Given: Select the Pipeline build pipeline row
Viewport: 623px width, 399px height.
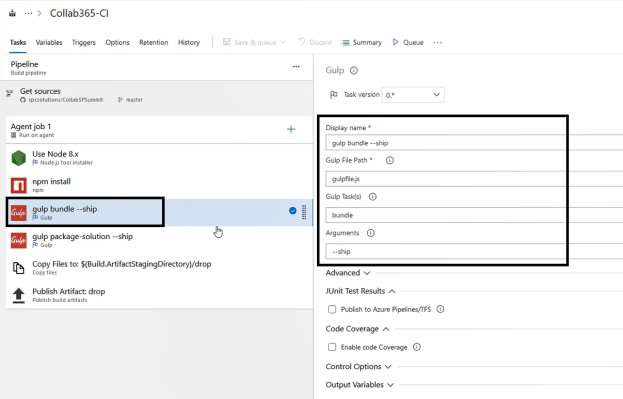Looking at the screenshot, I should pyautogui.click(x=157, y=68).
